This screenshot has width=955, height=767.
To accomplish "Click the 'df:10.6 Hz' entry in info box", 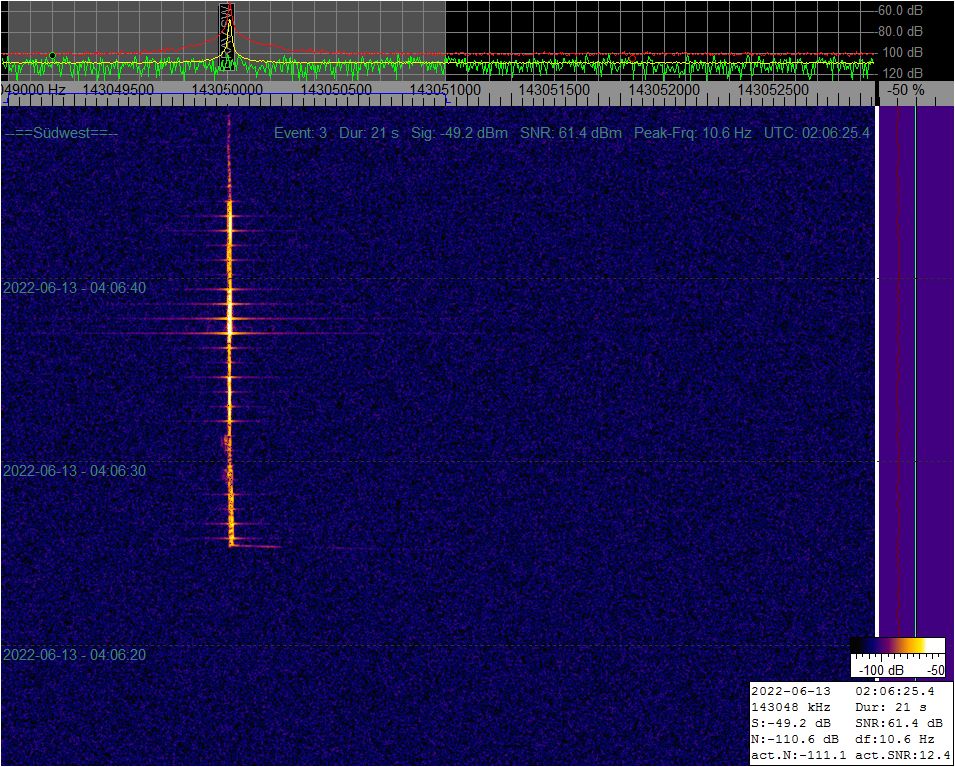I will (895, 740).
